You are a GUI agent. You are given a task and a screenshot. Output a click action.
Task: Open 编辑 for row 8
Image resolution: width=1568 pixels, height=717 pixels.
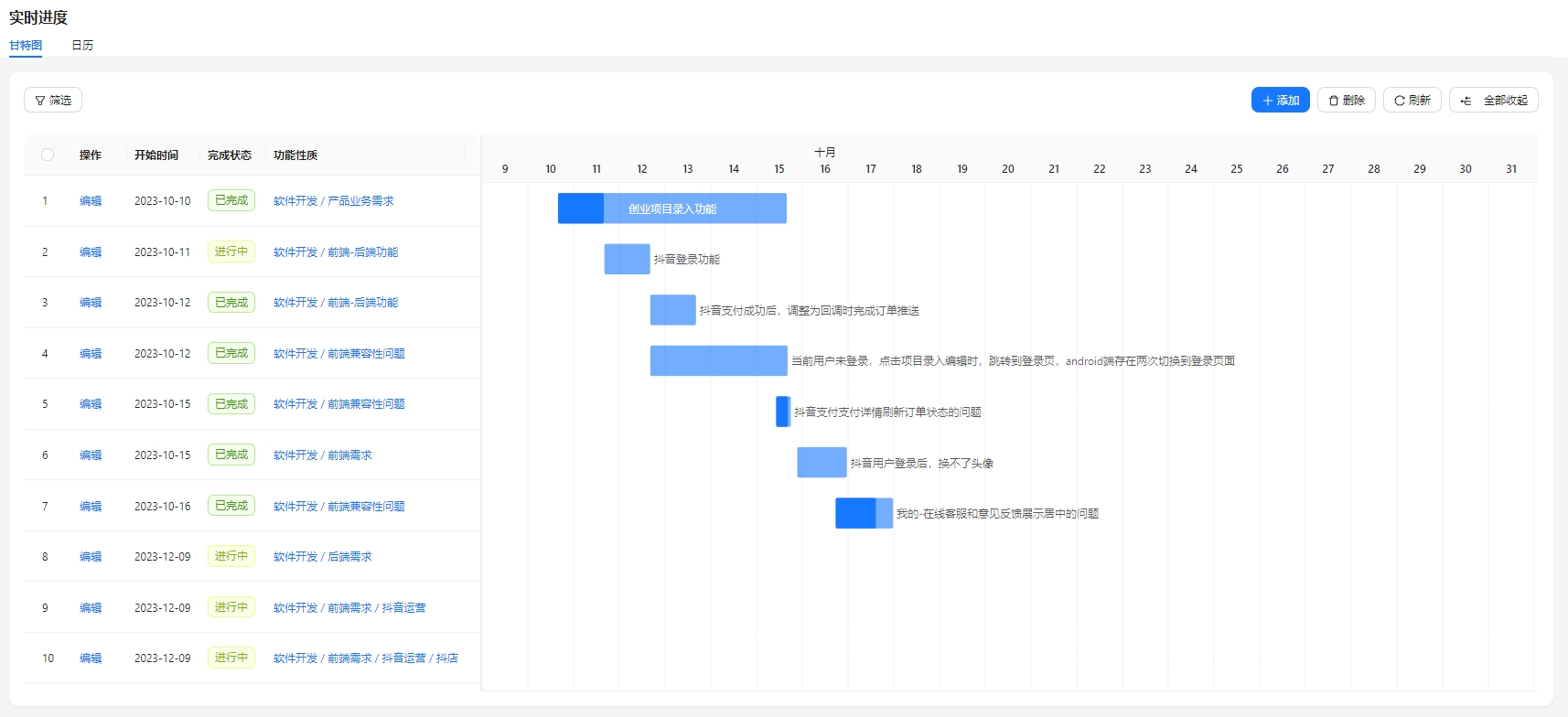[91, 556]
